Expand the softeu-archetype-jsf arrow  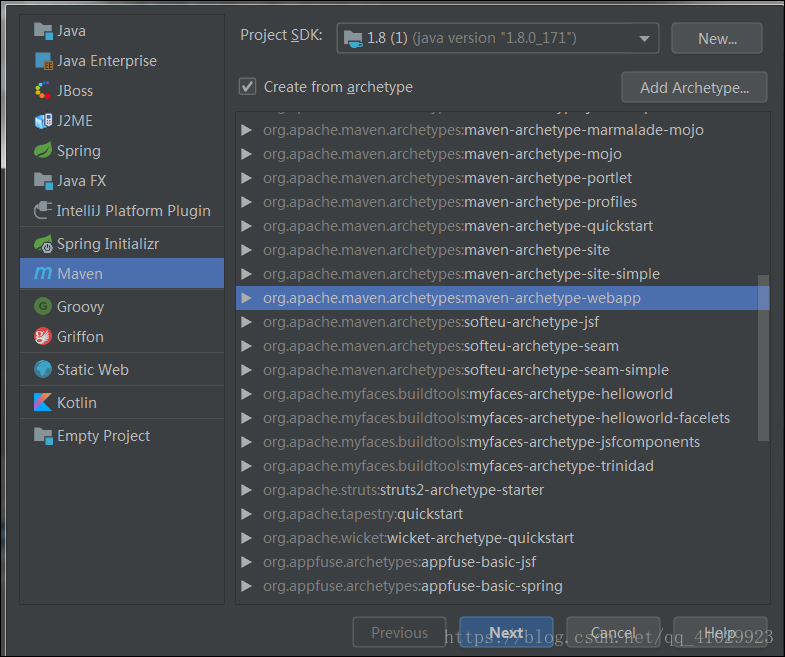click(x=246, y=322)
